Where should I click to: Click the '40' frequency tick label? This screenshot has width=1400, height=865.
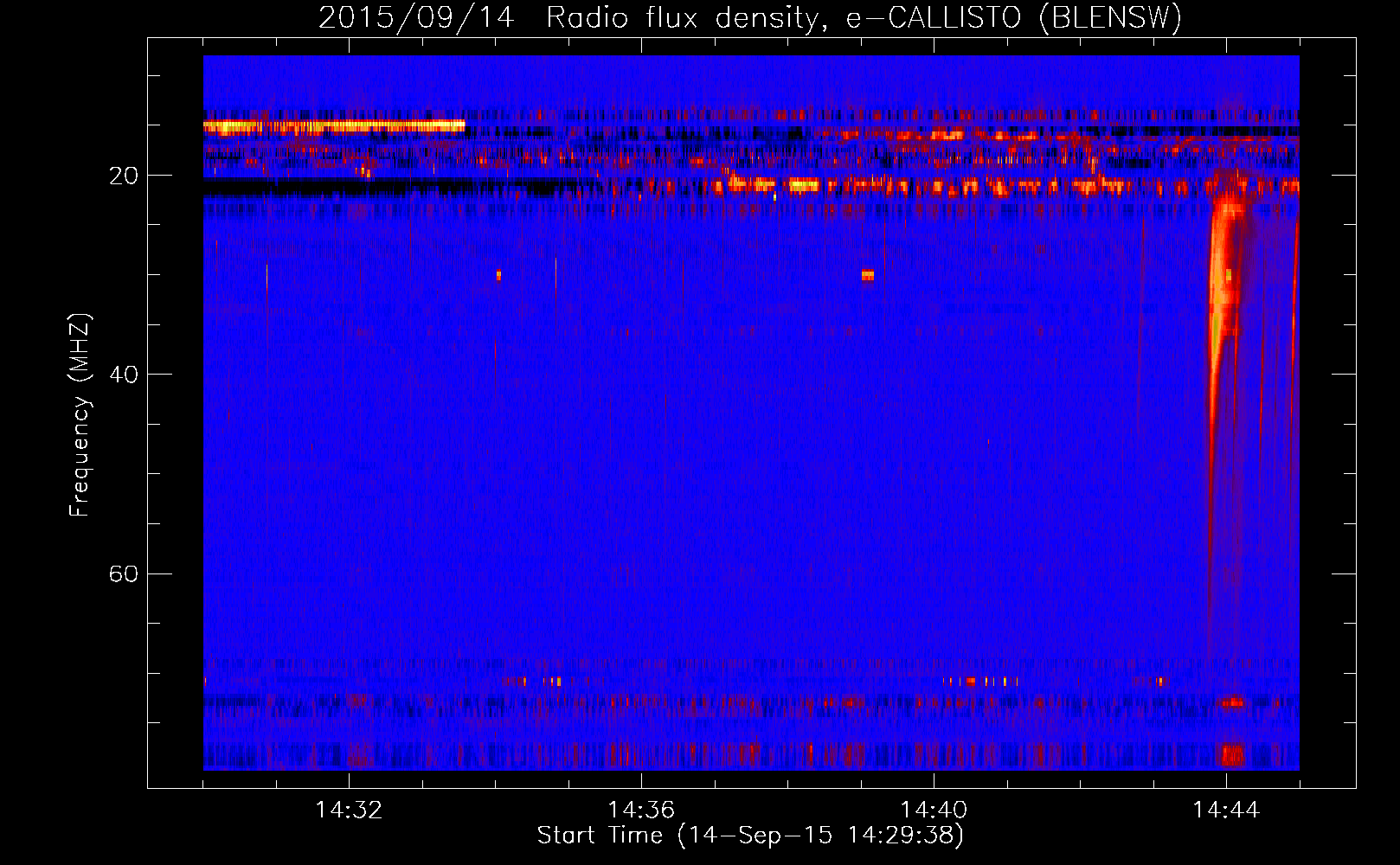123,375
